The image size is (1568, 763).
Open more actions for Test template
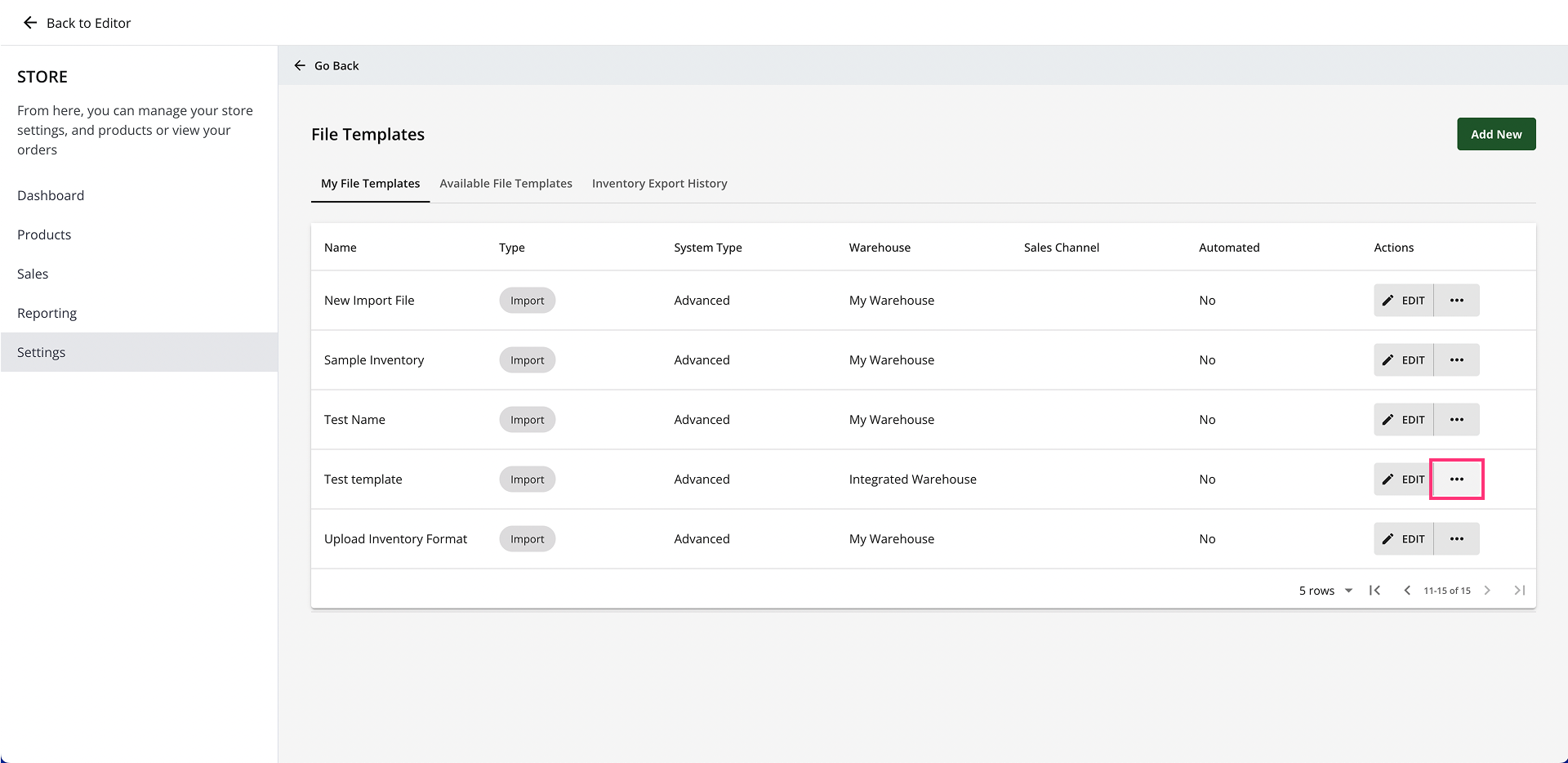coord(1457,480)
